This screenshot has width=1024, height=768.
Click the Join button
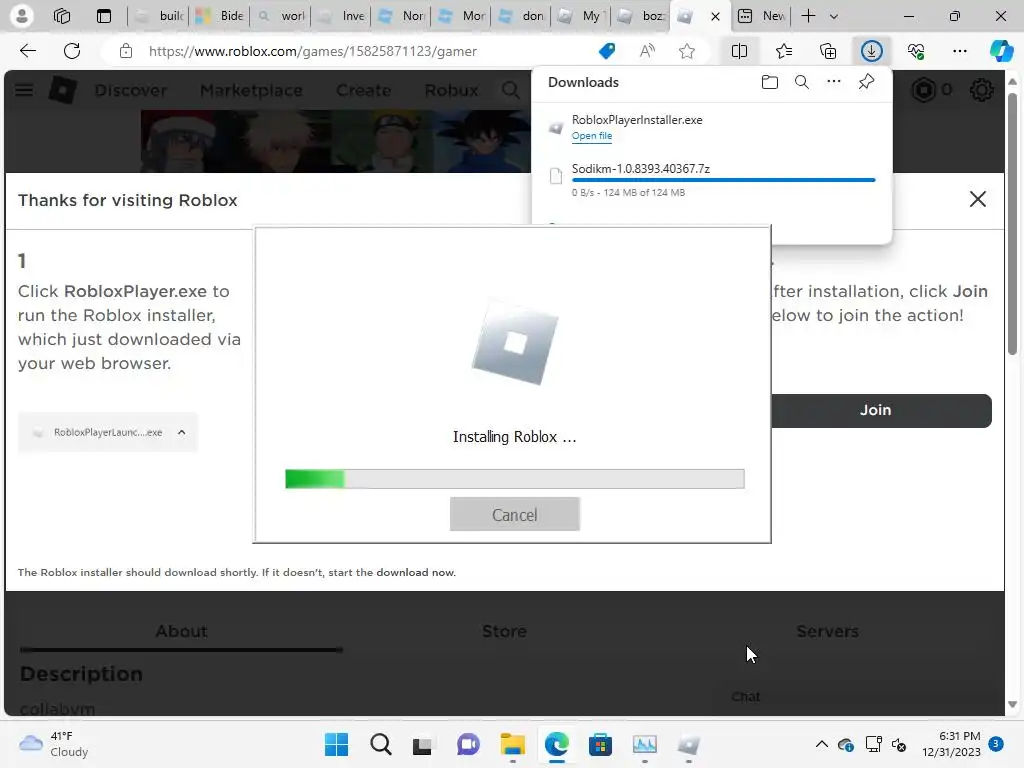881,410
